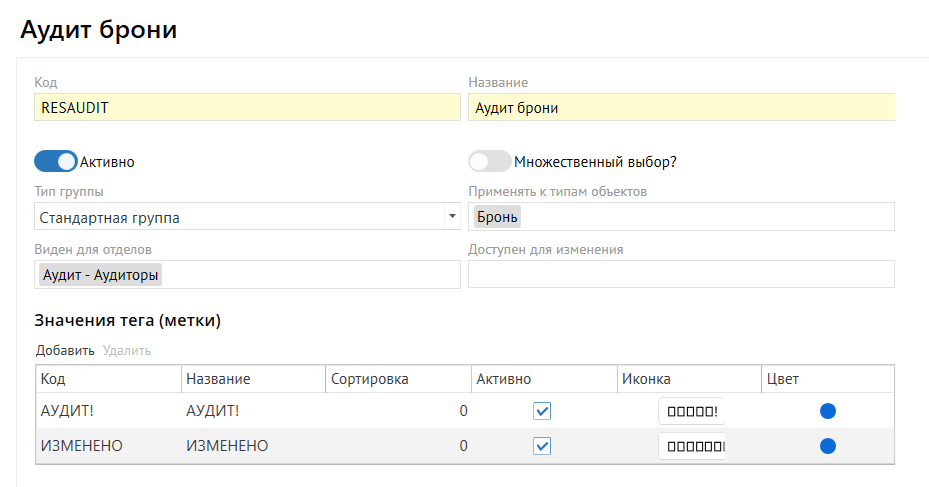The height and width of the screenshot is (487, 929).
Task: Click the АУДИТ! row icon badge
Action: pyautogui.click(x=691, y=411)
